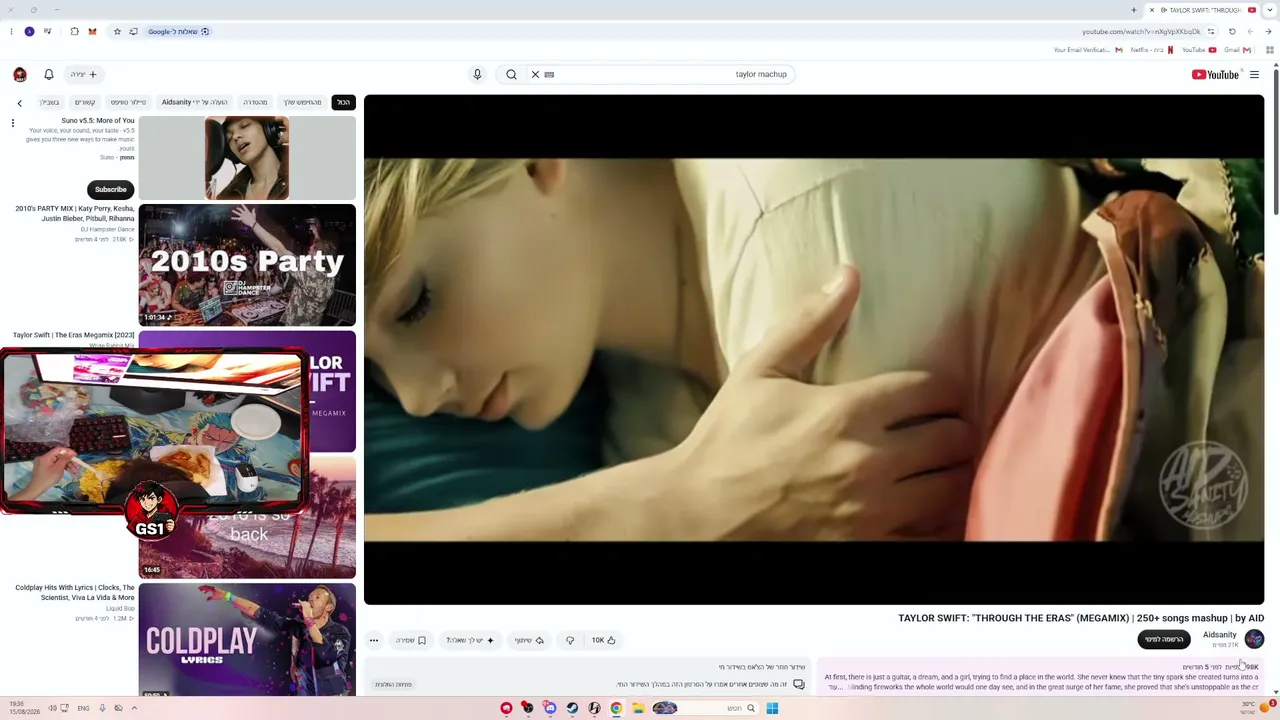Select the 'קשורים' filter chip
The image size is (1280, 720).
click(85, 102)
